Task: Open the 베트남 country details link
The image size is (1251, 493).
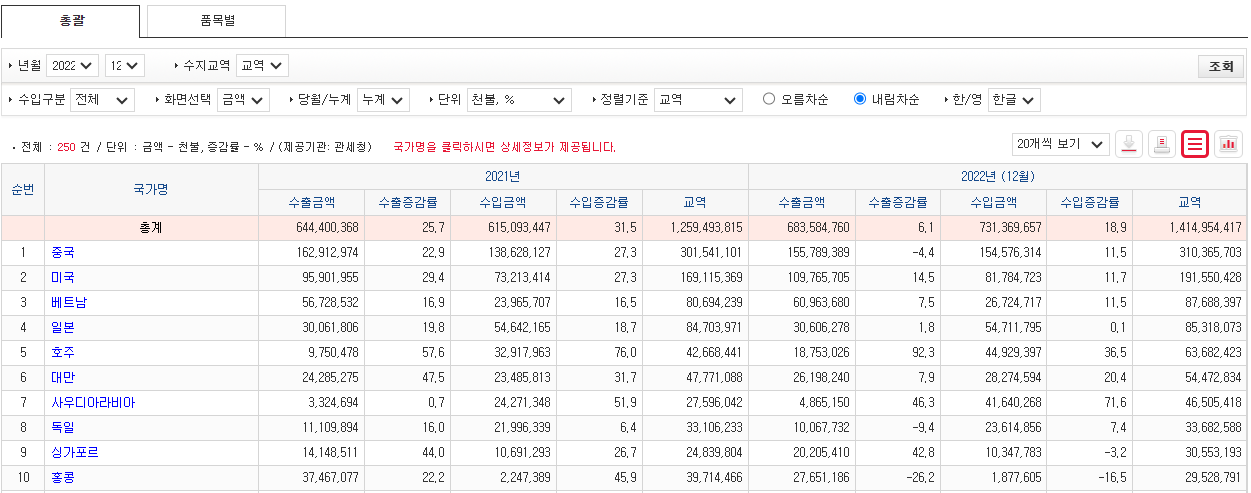Action: [x=69, y=302]
